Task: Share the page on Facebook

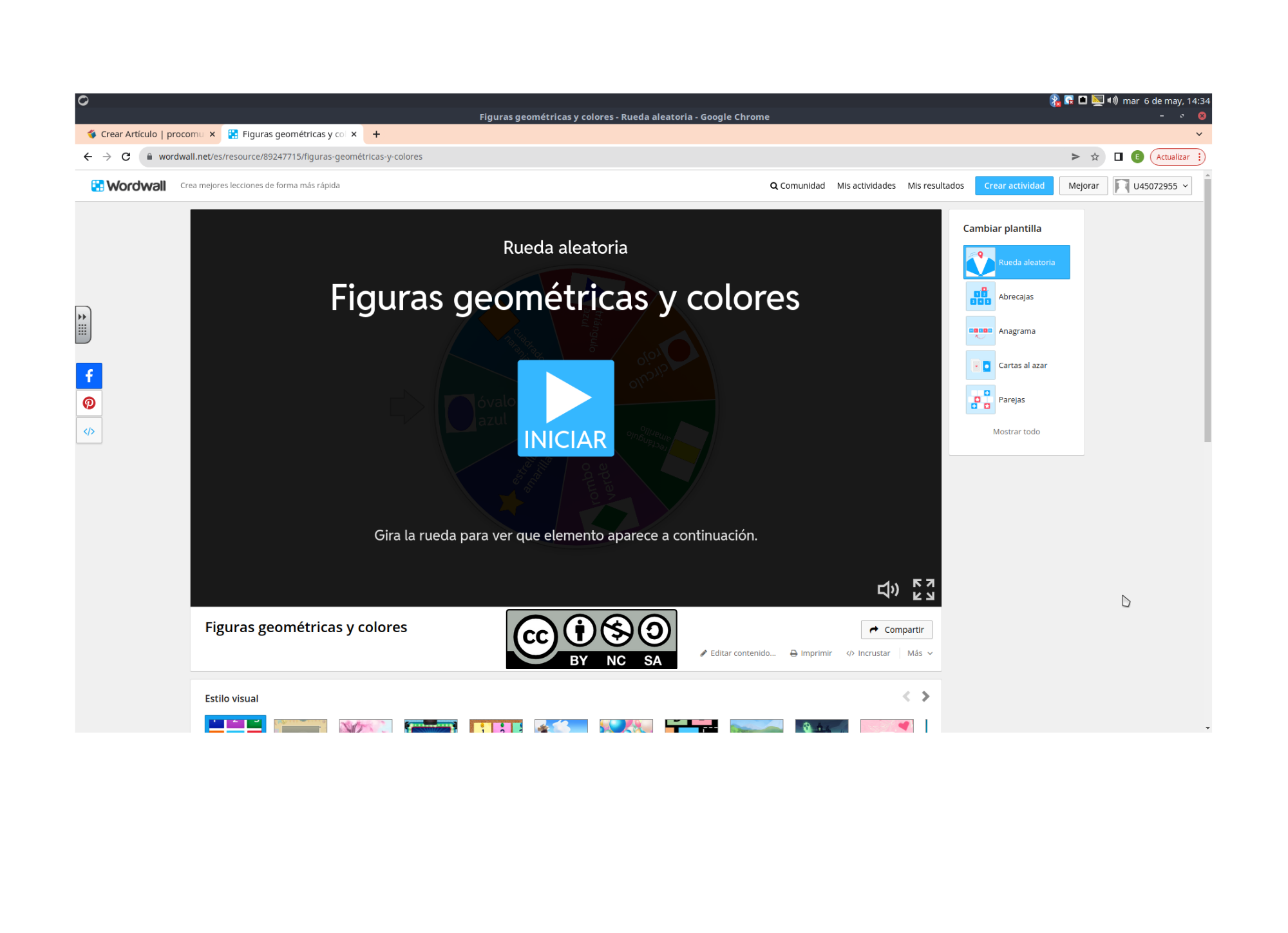Action: (x=89, y=376)
